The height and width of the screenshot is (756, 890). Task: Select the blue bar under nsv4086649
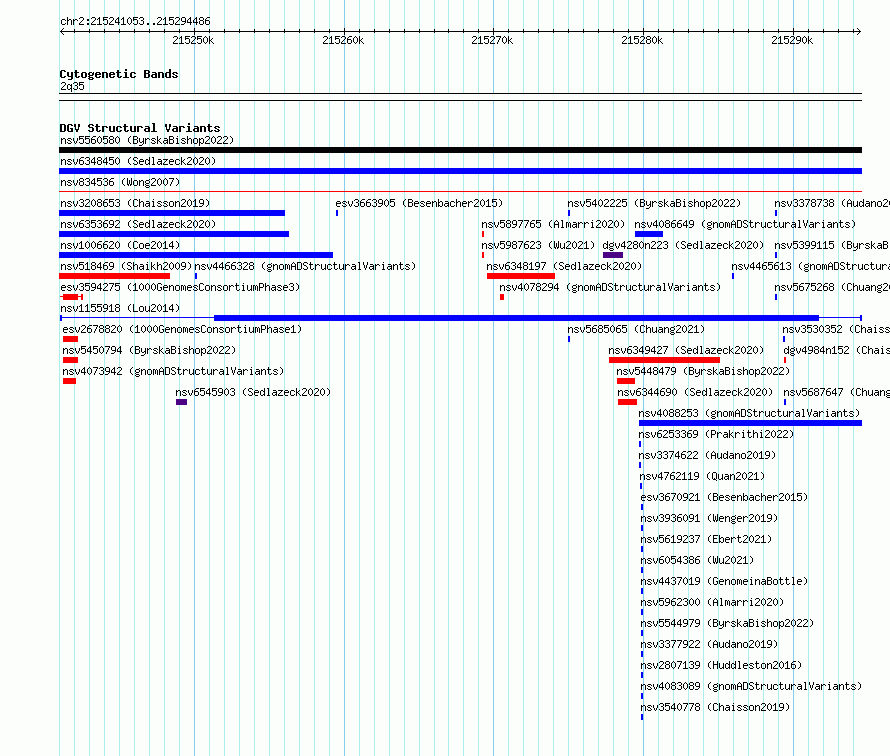(x=649, y=234)
